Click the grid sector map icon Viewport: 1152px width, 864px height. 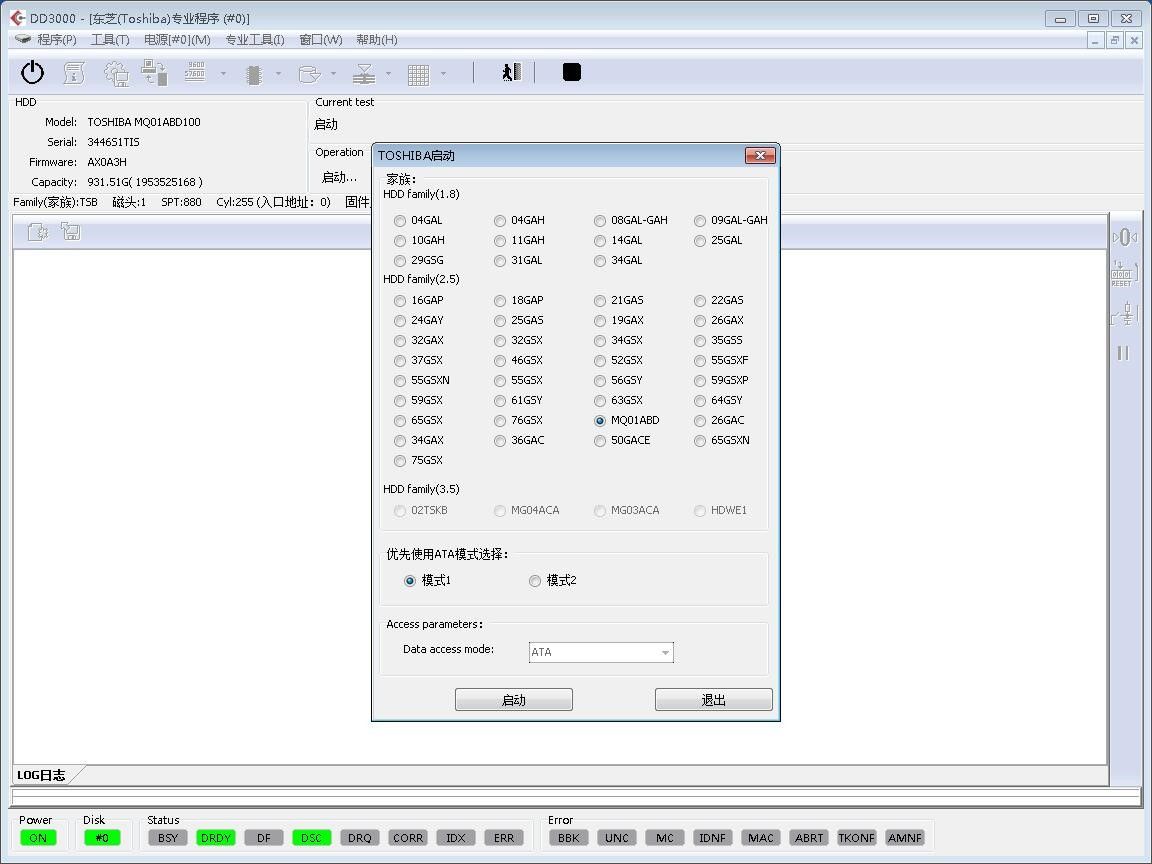pos(418,74)
